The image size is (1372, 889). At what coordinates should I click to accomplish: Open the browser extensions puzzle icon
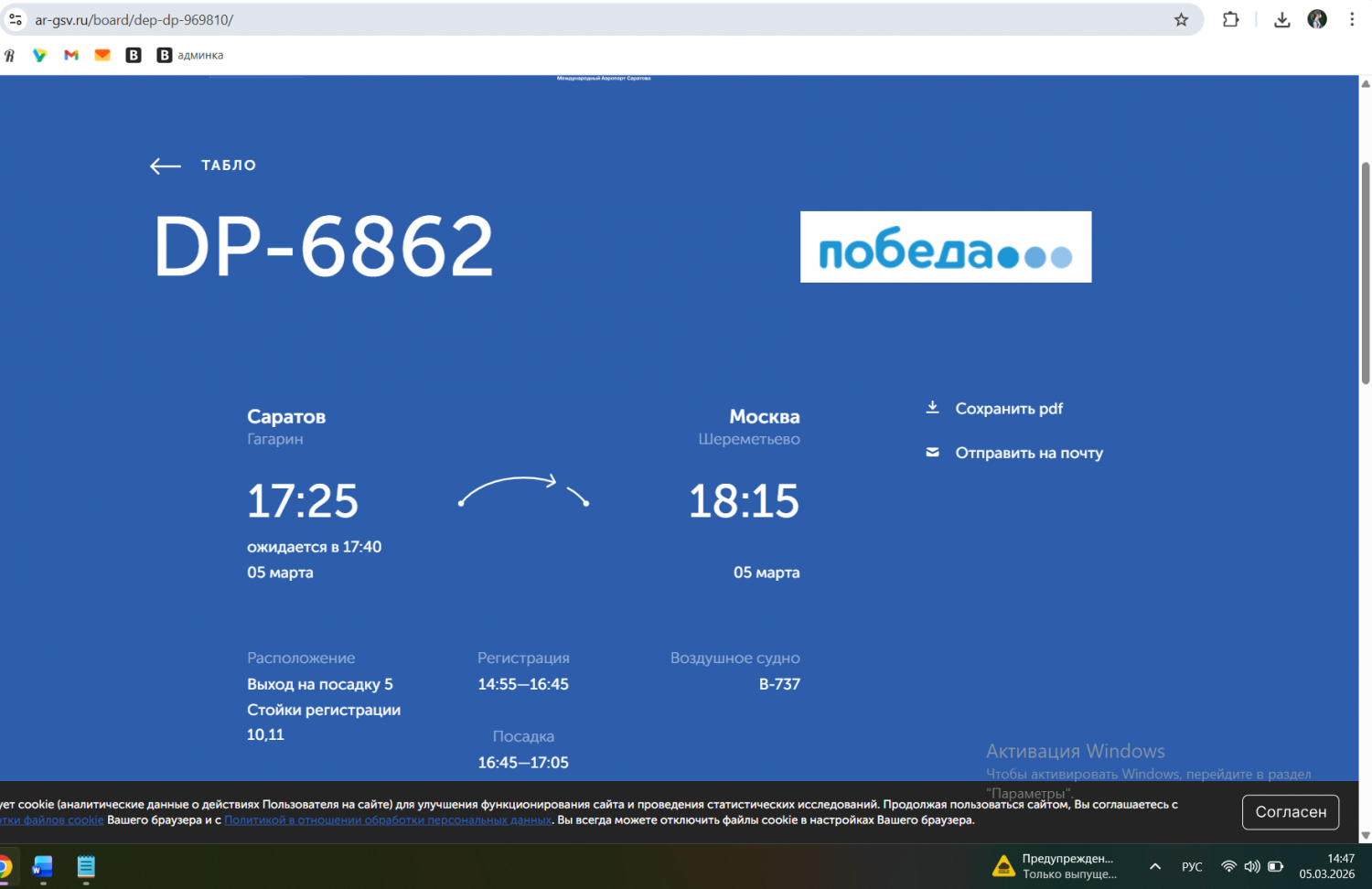pos(1230,20)
